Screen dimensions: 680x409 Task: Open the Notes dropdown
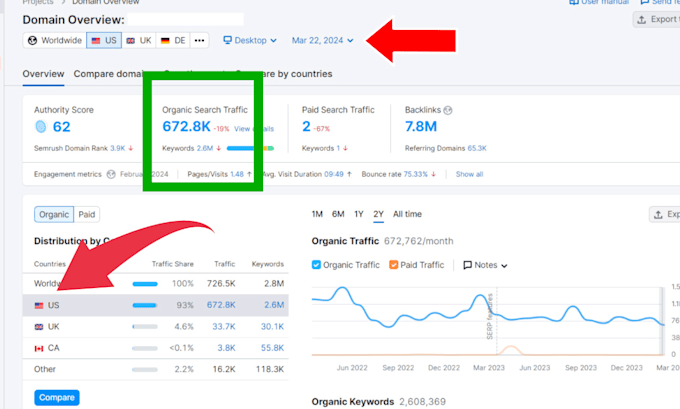485,265
